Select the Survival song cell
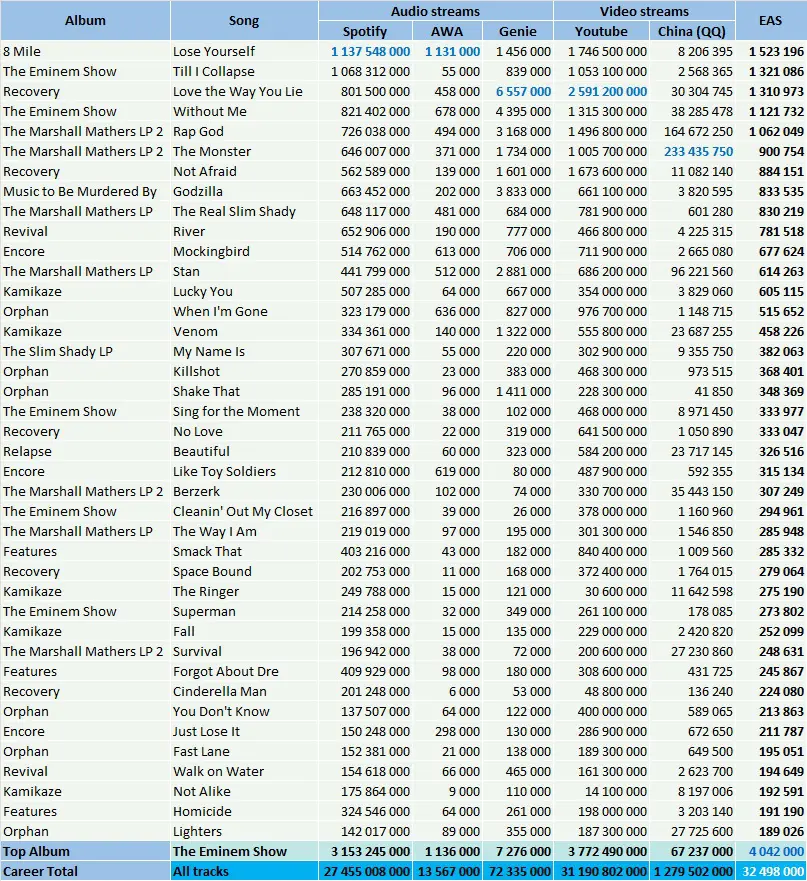Image resolution: width=807 pixels, height=881 pixels. pos(244,652)
